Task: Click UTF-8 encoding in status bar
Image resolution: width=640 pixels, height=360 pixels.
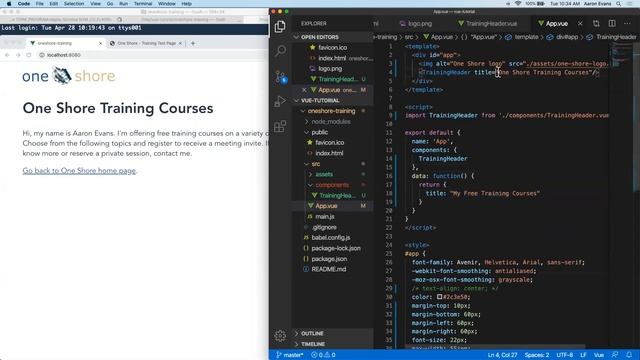Action: point(564,355)
